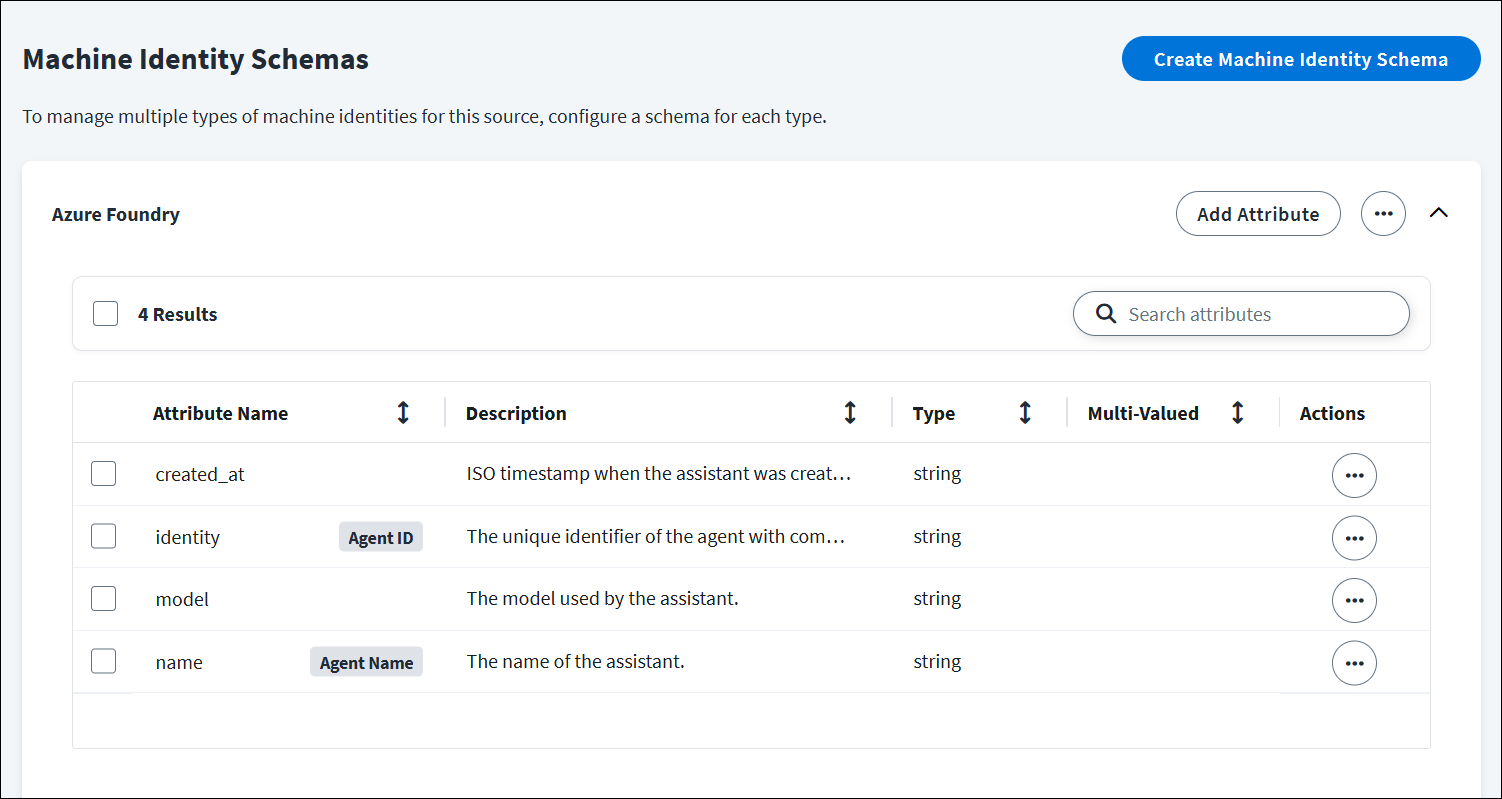Click the Add Attribute button

click(x=1257, y=214)
